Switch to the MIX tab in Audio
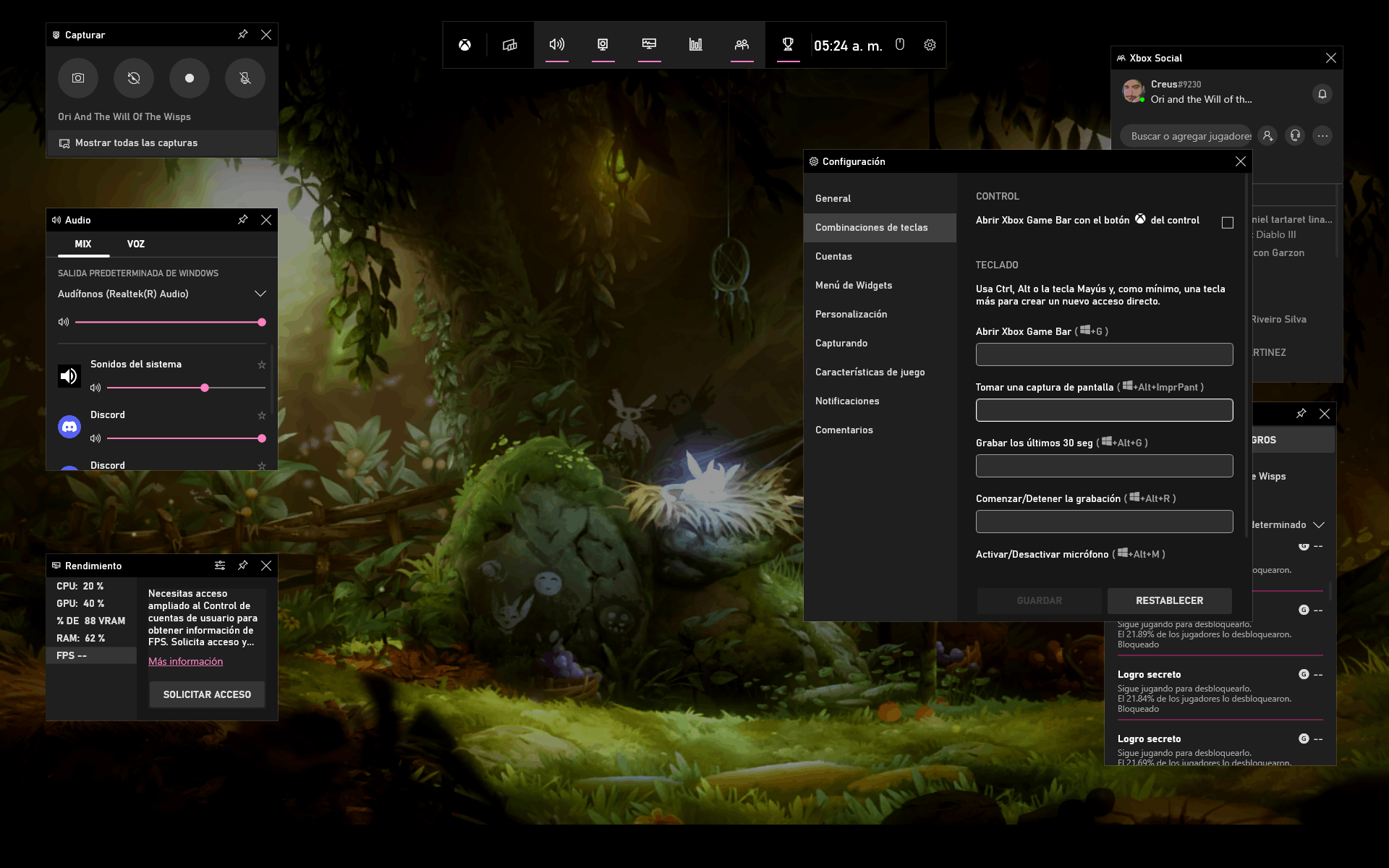The image size is (1389, 868). click(x=83, y=244)
